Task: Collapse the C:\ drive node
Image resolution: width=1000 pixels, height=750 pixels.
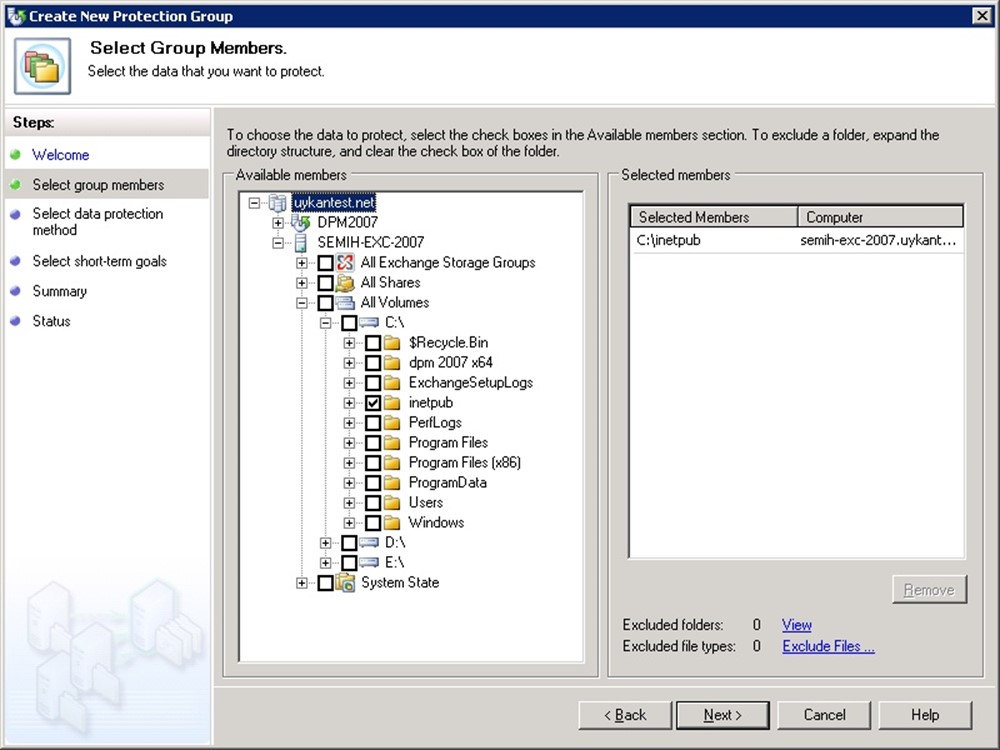Action: tap(326, 322)
